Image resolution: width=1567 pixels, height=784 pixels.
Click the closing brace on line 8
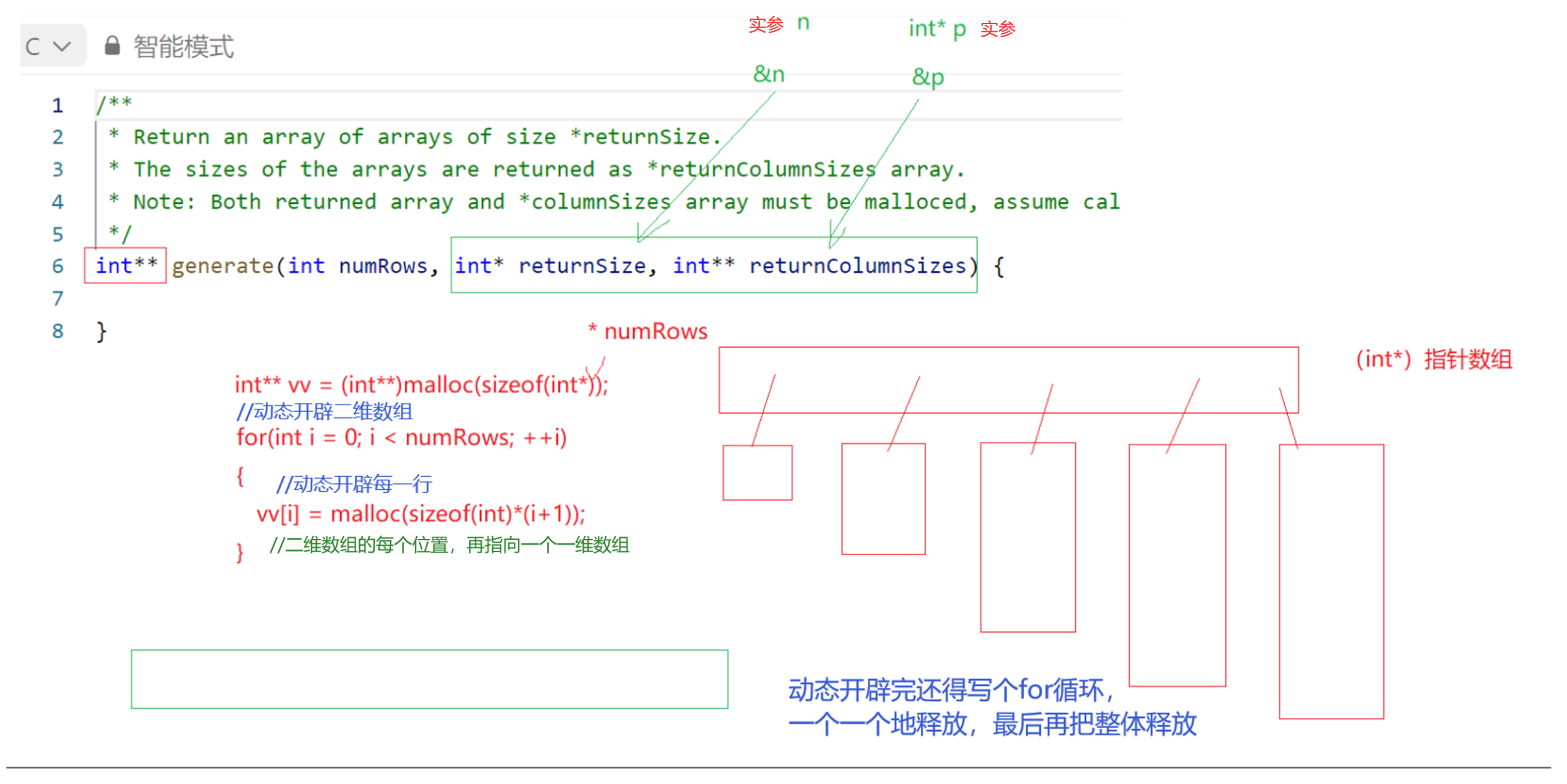(101, 331)
